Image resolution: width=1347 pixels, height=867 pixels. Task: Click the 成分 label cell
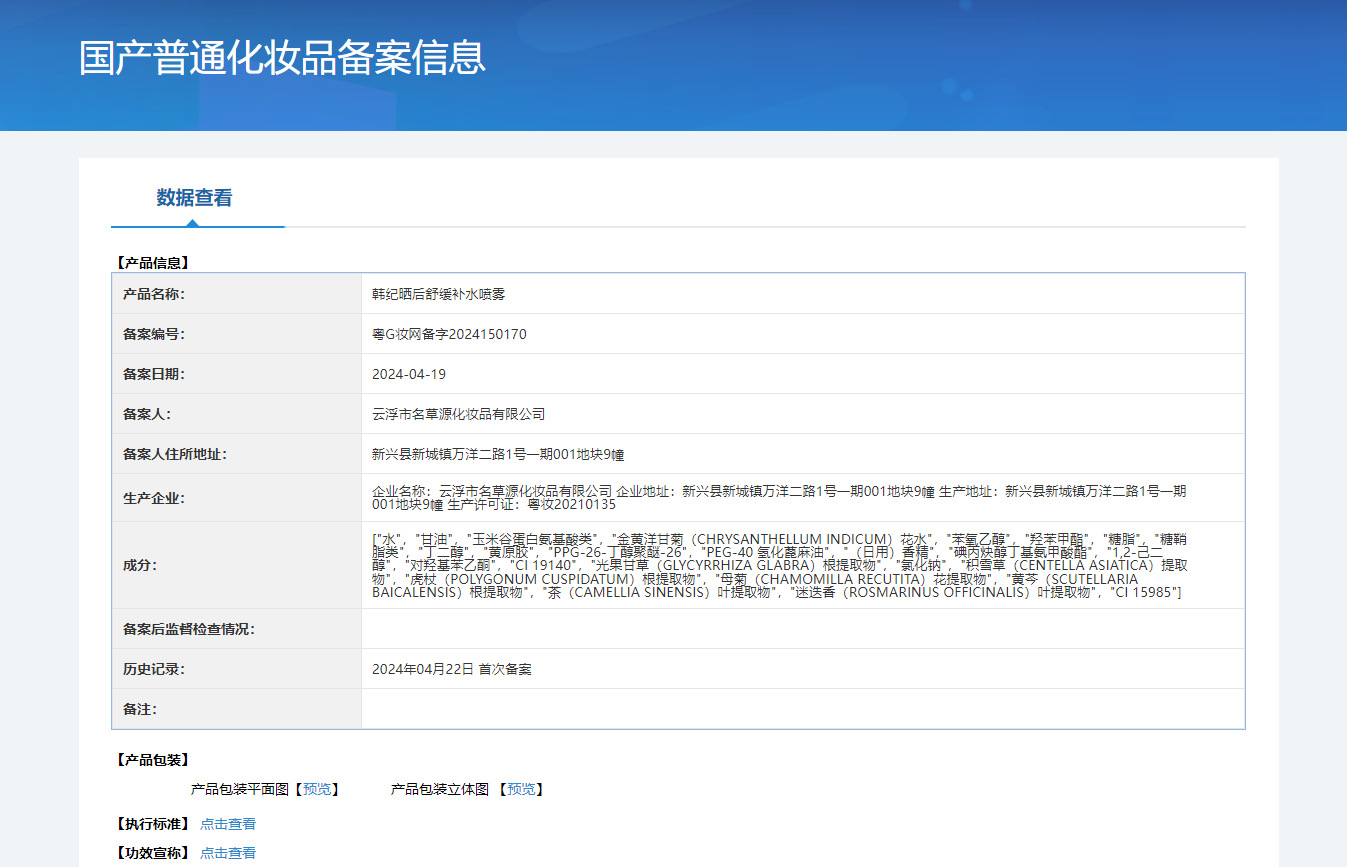237,565
